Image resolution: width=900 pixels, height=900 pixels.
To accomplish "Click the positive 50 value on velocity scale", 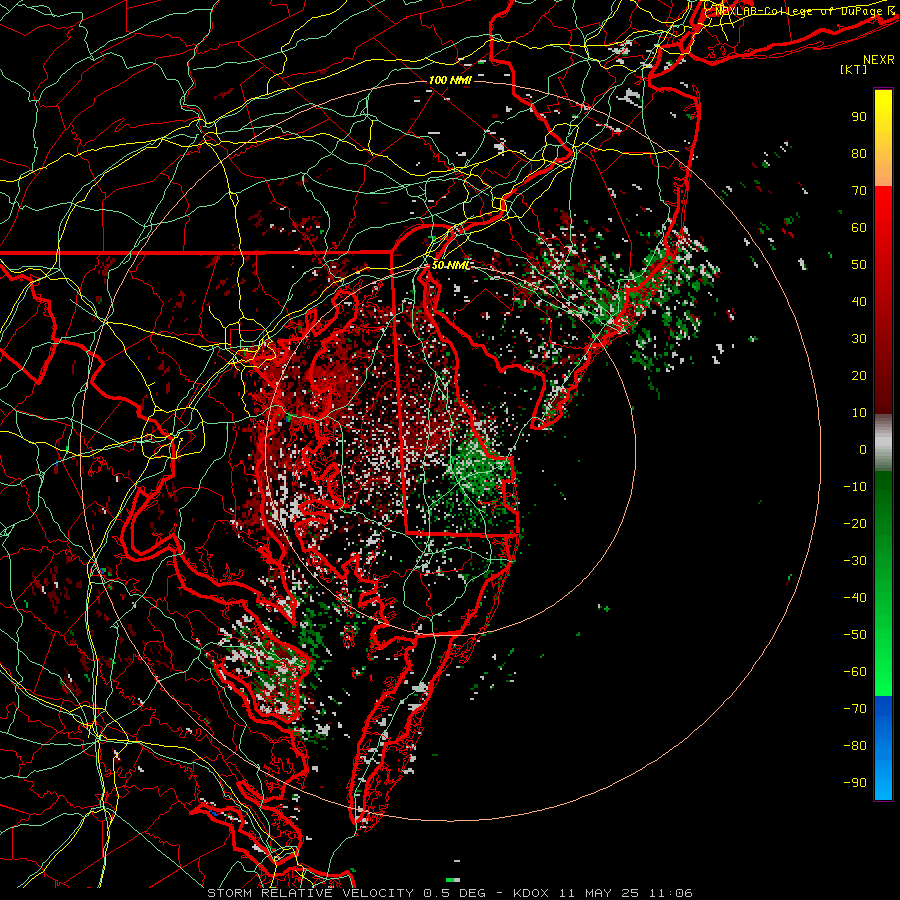I will (x=859, y=265).
